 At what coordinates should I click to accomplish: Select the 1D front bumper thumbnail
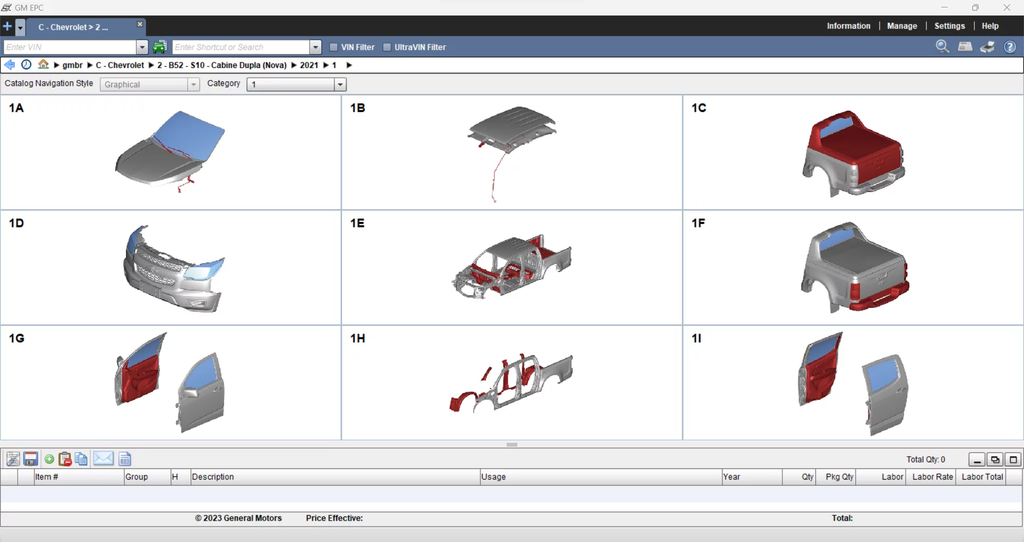point(171,268)
